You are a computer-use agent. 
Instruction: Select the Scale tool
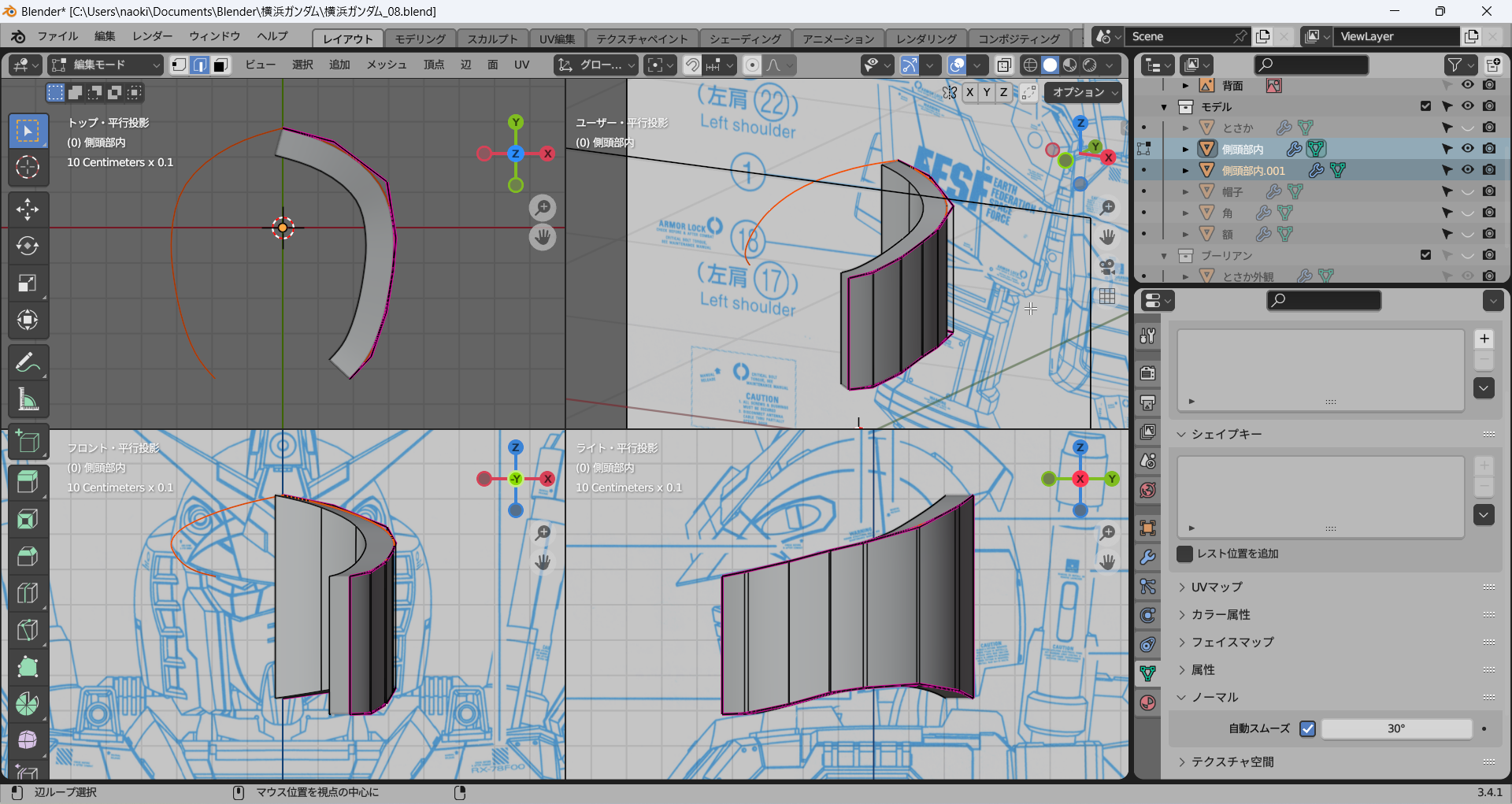[28, 283]
